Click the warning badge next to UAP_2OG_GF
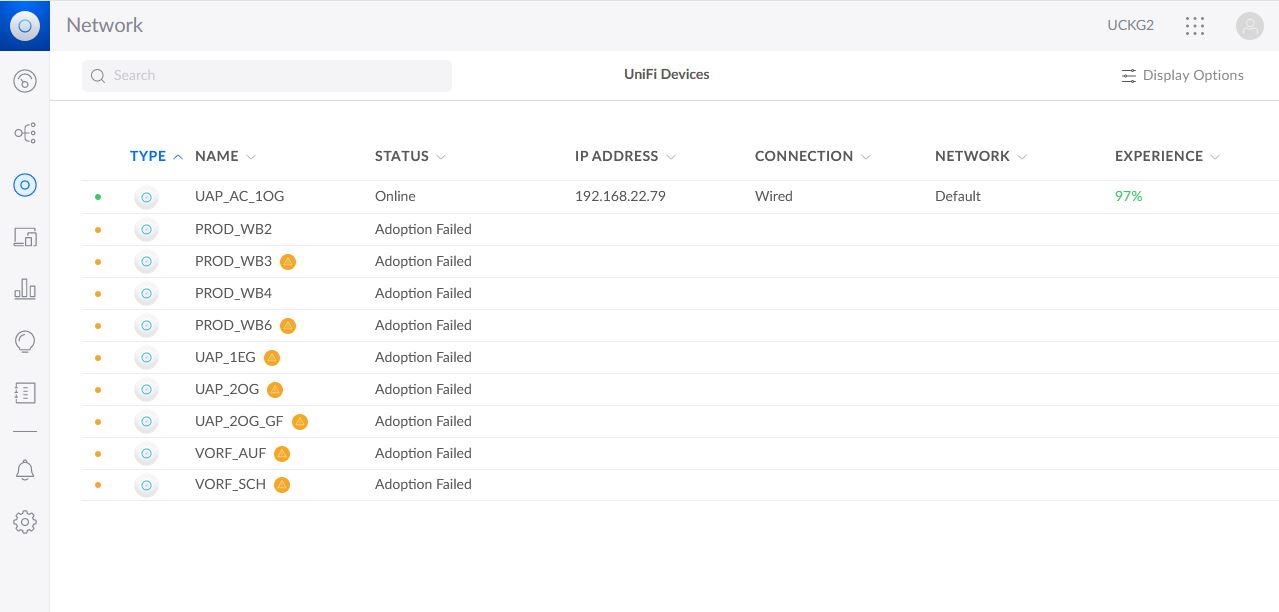Viewport: 1279px width, 612px height. (300, 421)
